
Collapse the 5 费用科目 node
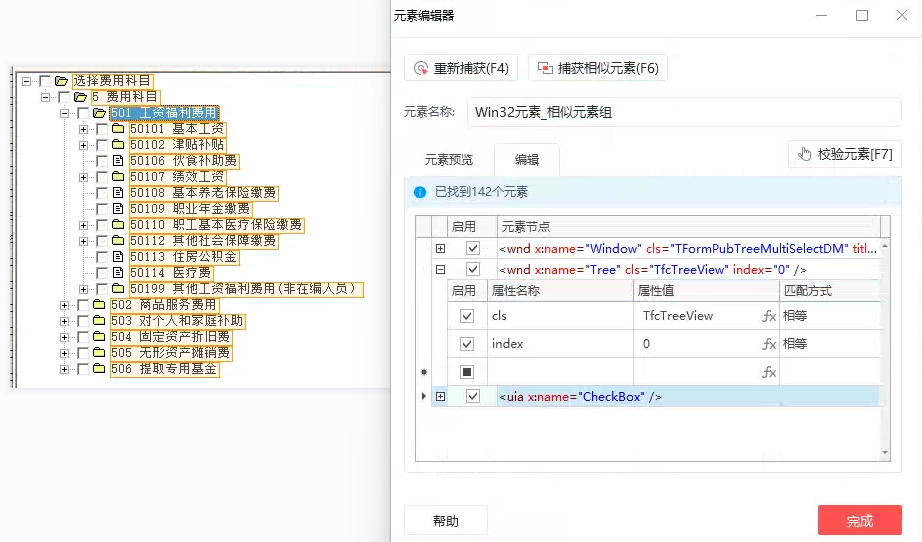[45, 97]
